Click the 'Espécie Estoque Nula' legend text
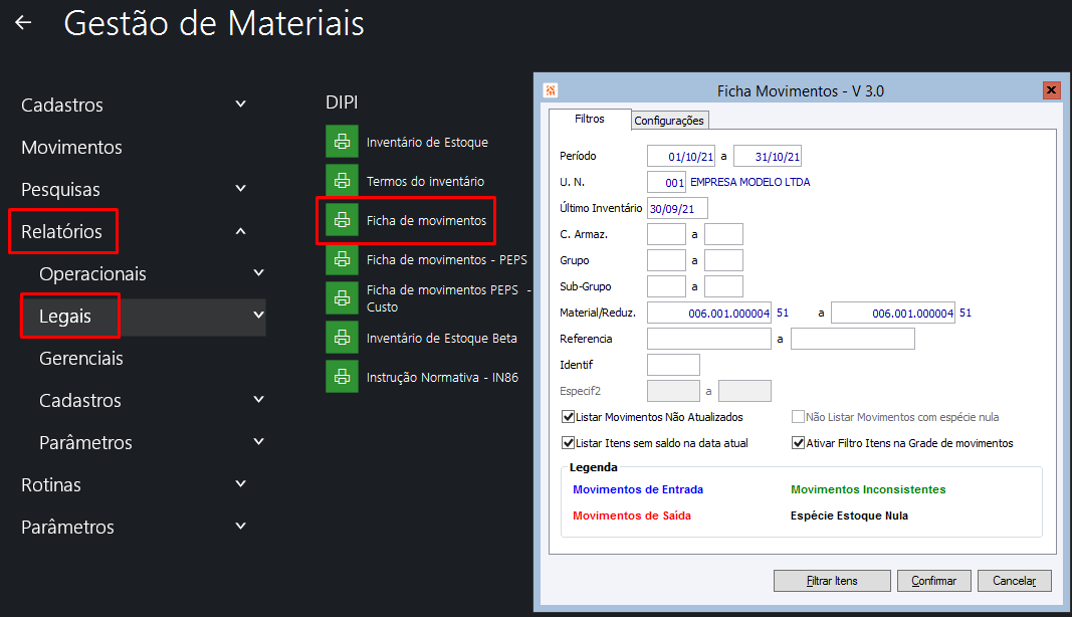 coord(849,516)
